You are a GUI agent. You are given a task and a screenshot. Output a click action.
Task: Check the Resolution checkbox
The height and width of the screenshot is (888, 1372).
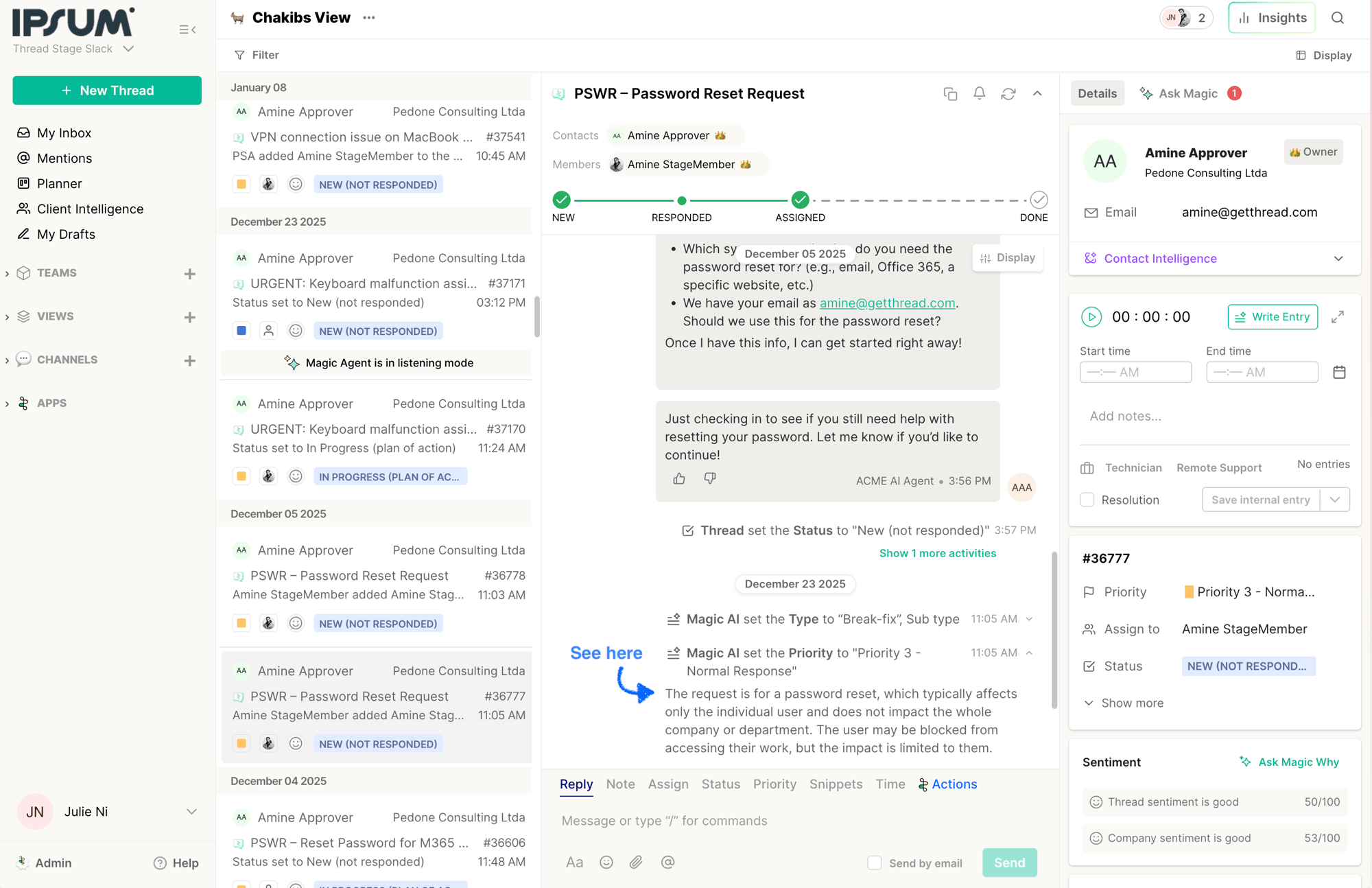click(x=1087, y=500)
